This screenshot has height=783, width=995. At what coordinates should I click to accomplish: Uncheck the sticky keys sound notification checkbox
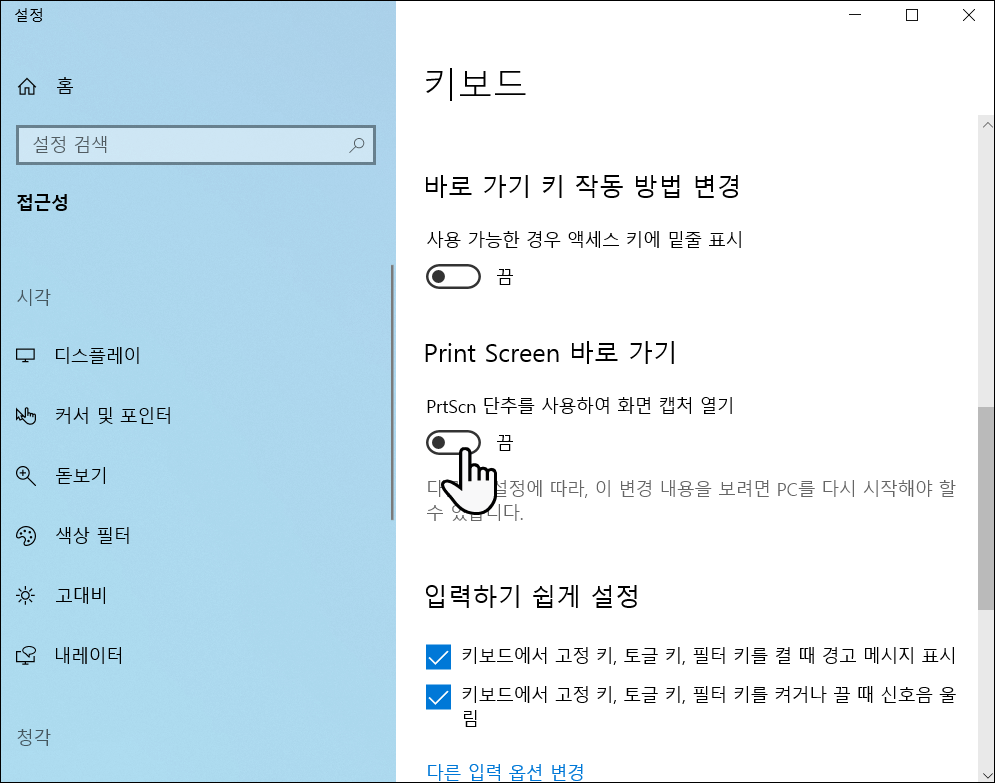[438, 696]
